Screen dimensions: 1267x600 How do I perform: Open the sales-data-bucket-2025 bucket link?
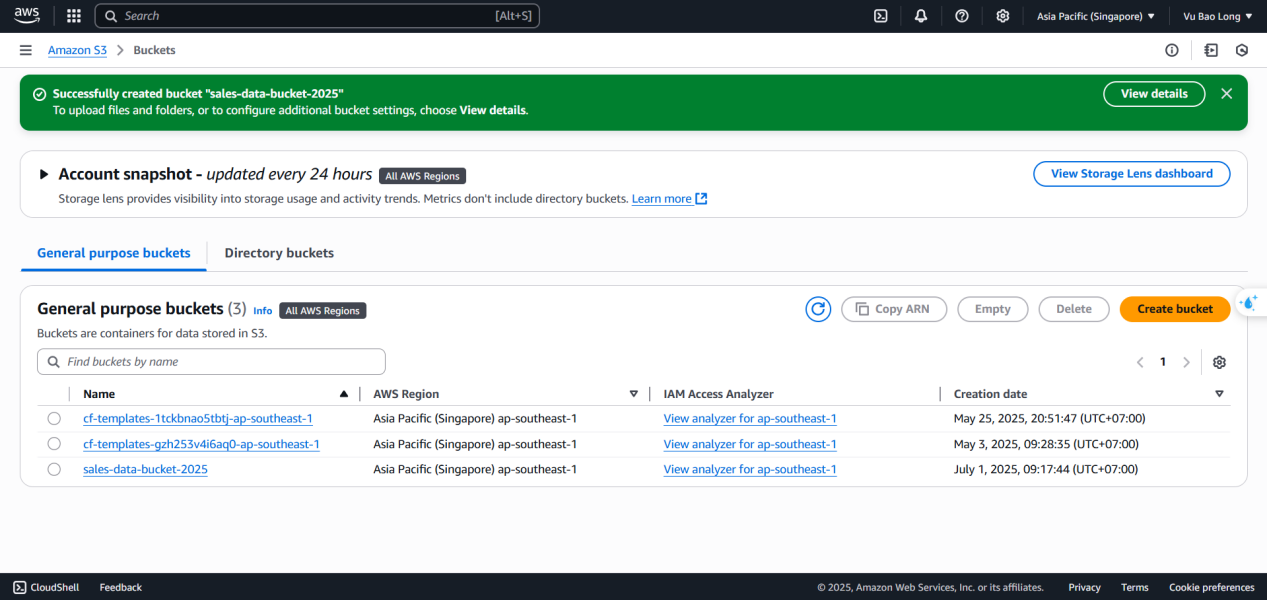pyautogui.click(x=145, y=469)
